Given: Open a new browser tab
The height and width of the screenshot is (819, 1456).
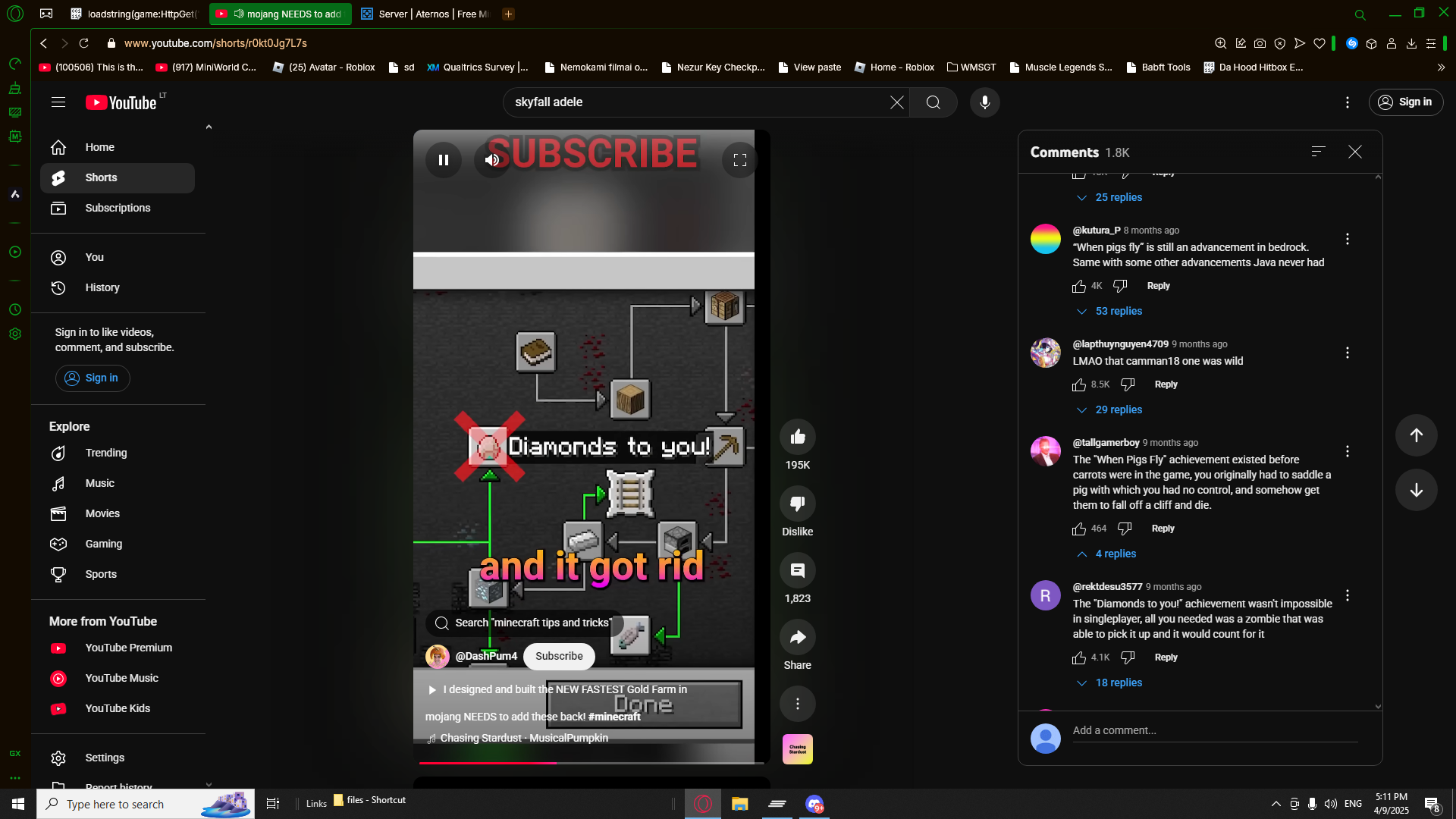Looking at the screenshot, I should coord(509,14).
